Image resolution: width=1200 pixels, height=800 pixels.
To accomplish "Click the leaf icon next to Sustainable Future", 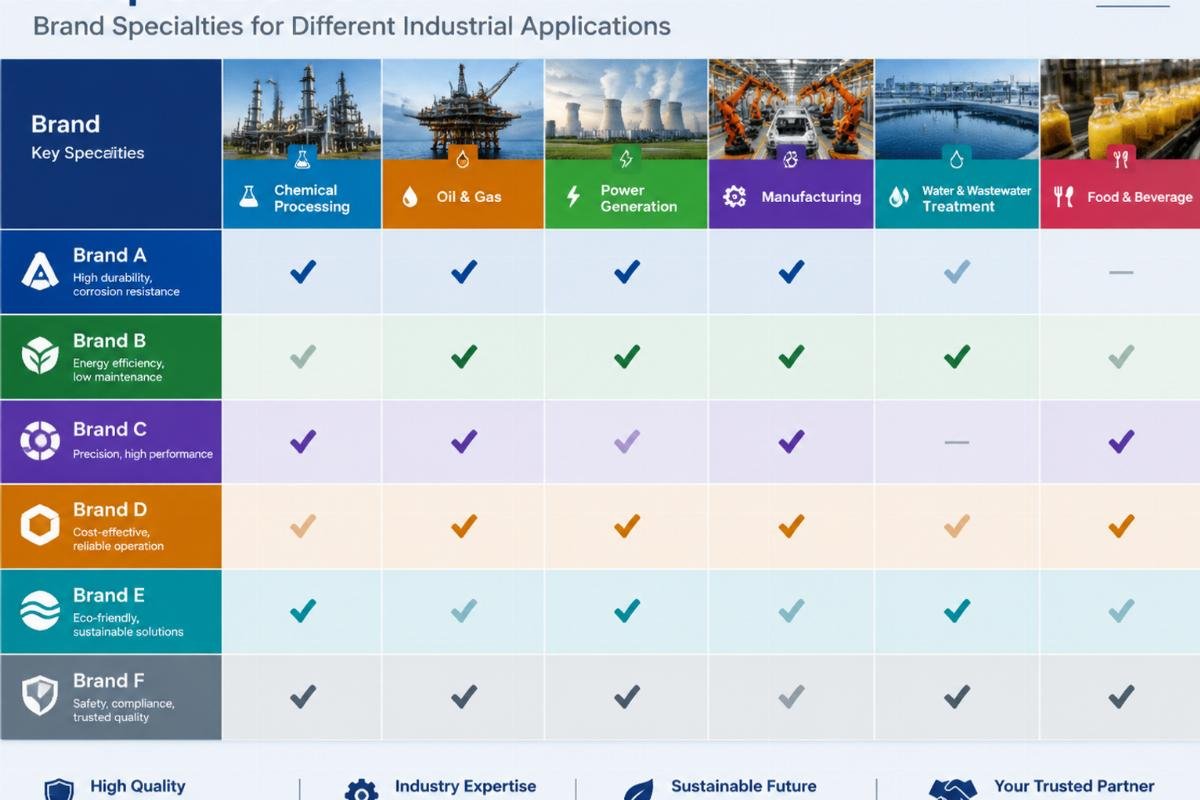I will (639, 790).
